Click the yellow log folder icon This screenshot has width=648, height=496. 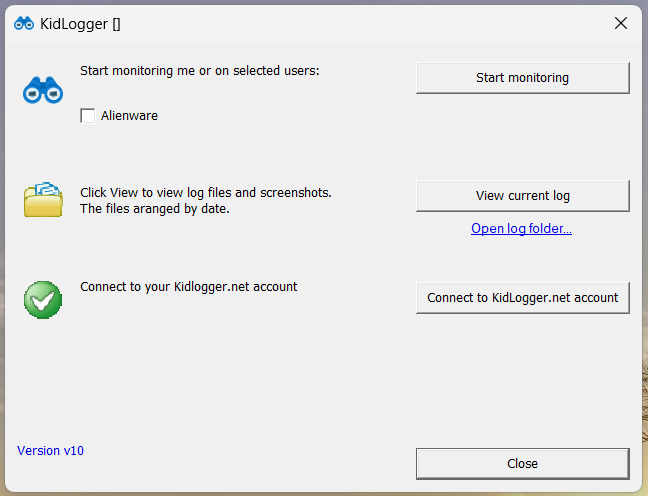(x=43, y=199)
